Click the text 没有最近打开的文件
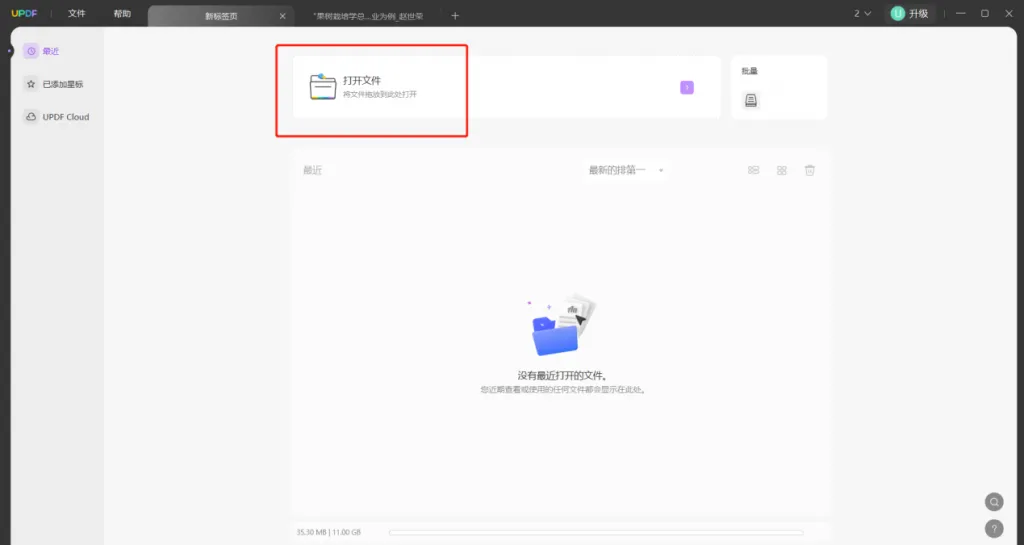 pyautogui.click(x=563, y=376)
